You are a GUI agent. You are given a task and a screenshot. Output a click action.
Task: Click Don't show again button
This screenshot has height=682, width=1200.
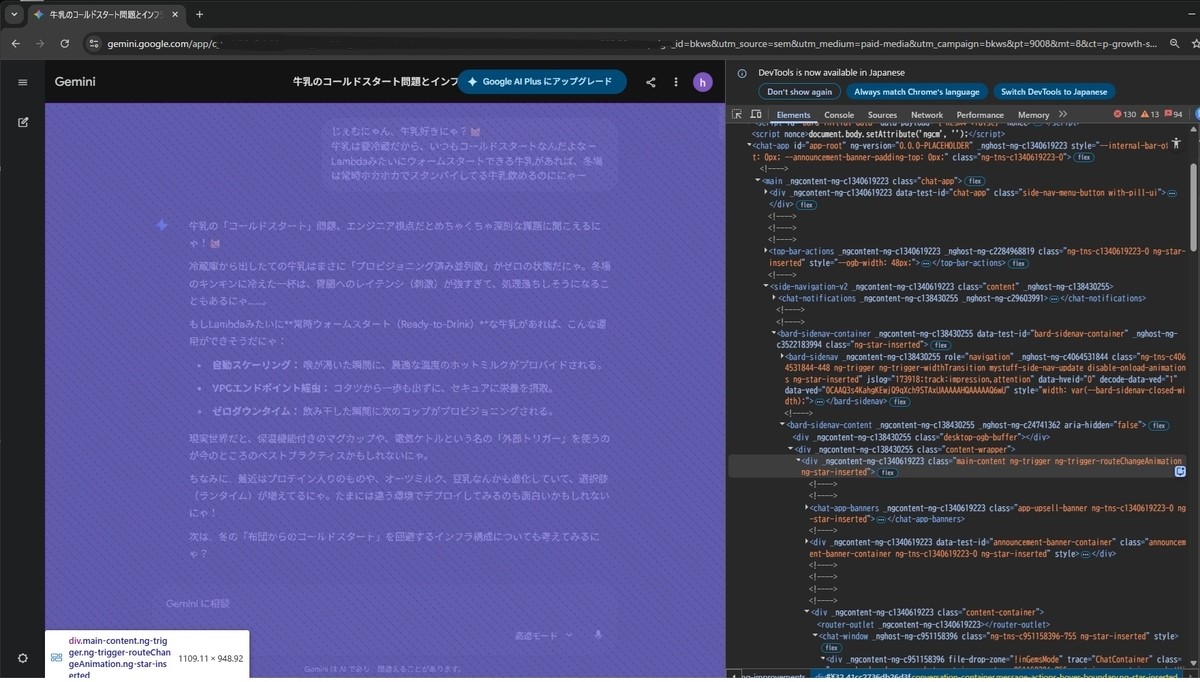(799, 91)
